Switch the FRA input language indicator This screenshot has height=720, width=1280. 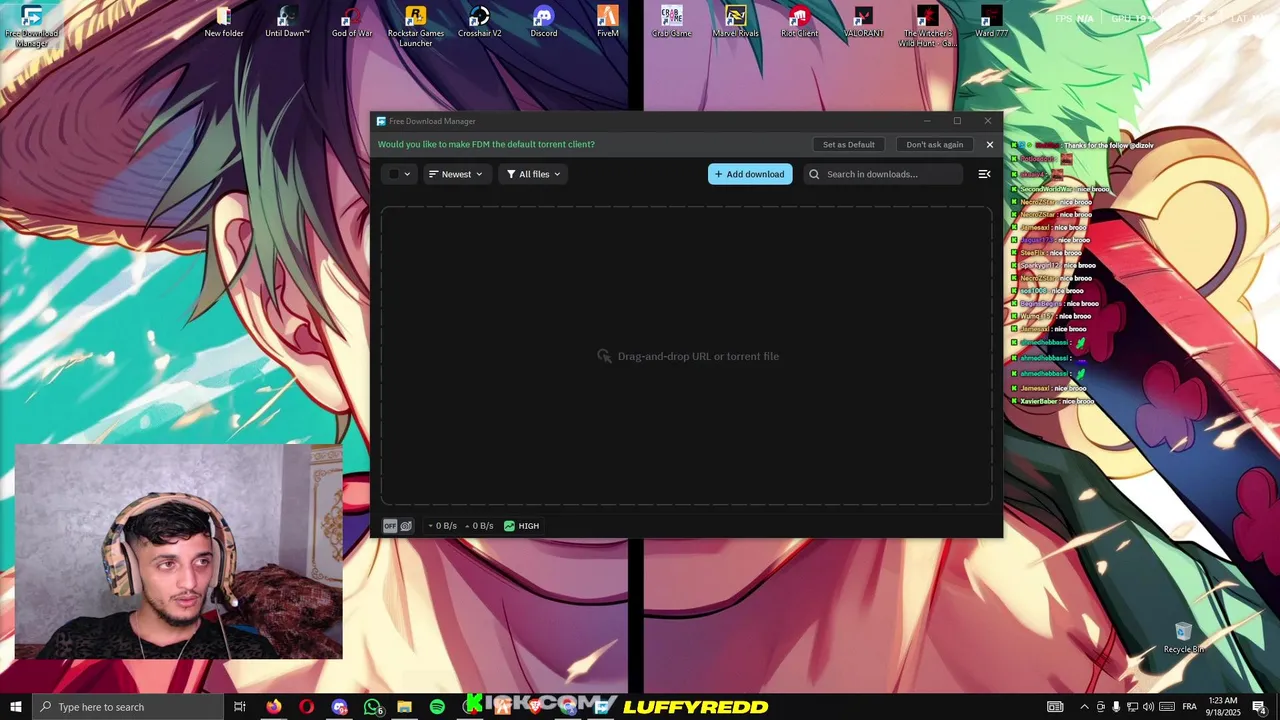click(1190, 707)
